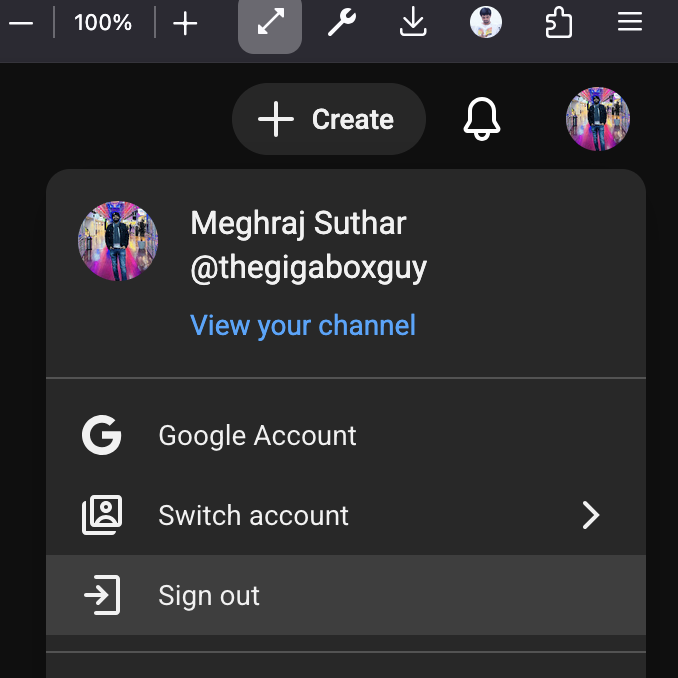
Task: Click the Google G logo icon
Action: [x=102, y=435]
